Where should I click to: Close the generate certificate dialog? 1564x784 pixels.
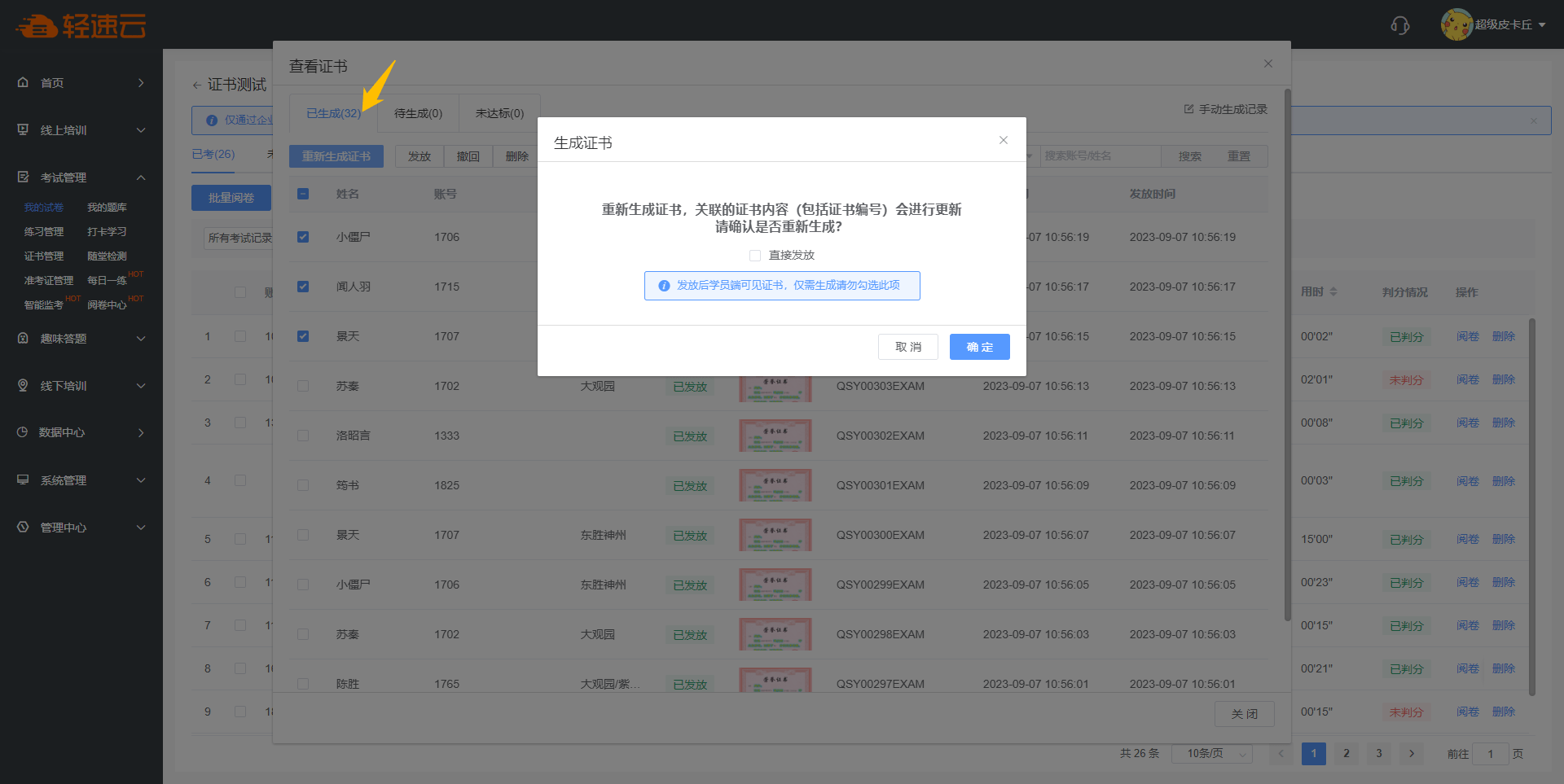pos(1004,140)
